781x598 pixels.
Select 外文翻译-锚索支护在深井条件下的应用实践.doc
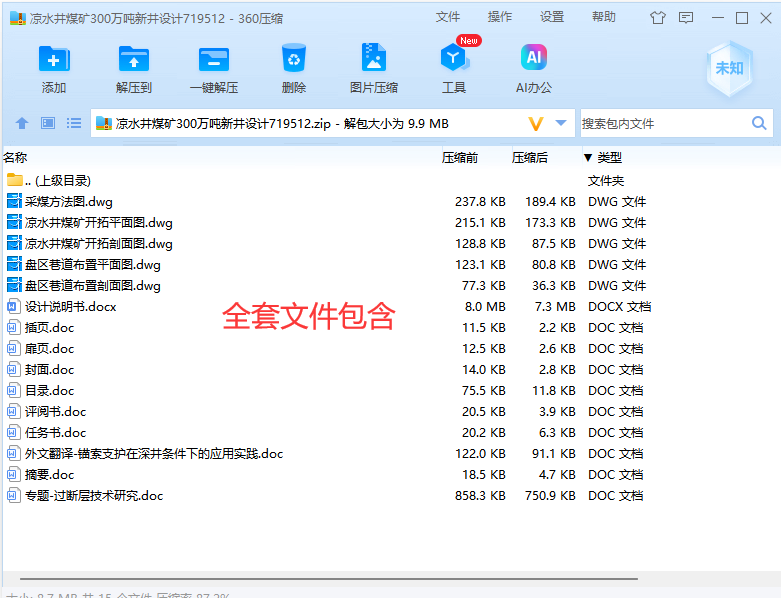(x=154, y=454)
